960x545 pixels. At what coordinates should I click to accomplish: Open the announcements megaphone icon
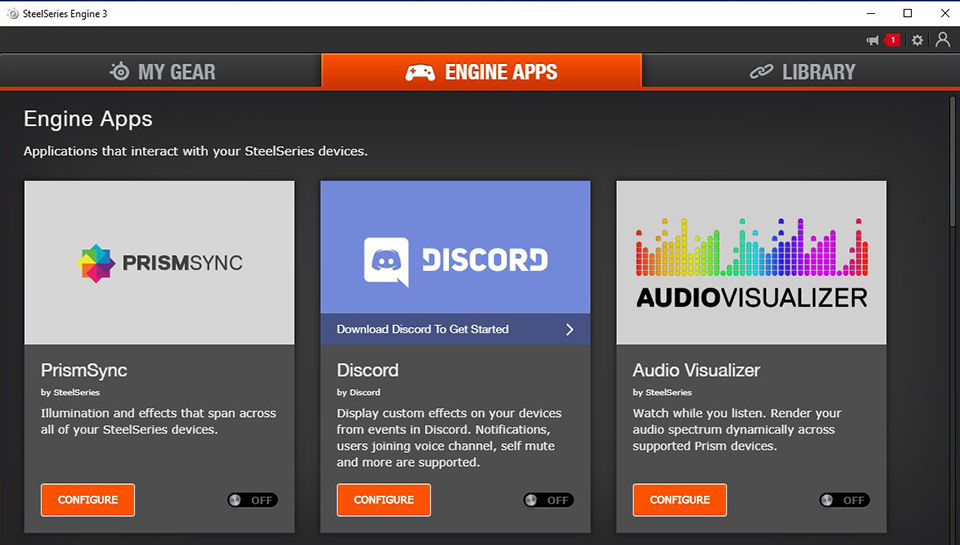(x=872, y=40)
